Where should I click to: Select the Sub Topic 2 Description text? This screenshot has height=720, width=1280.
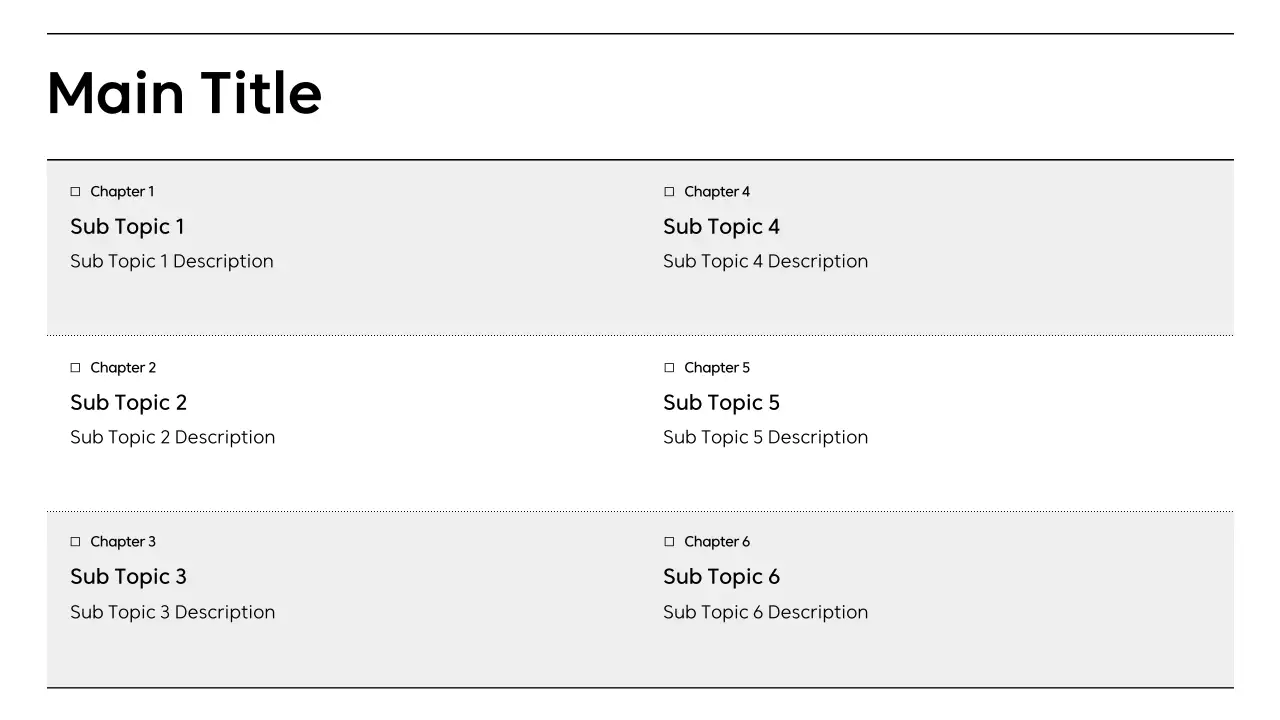(172, 438)
